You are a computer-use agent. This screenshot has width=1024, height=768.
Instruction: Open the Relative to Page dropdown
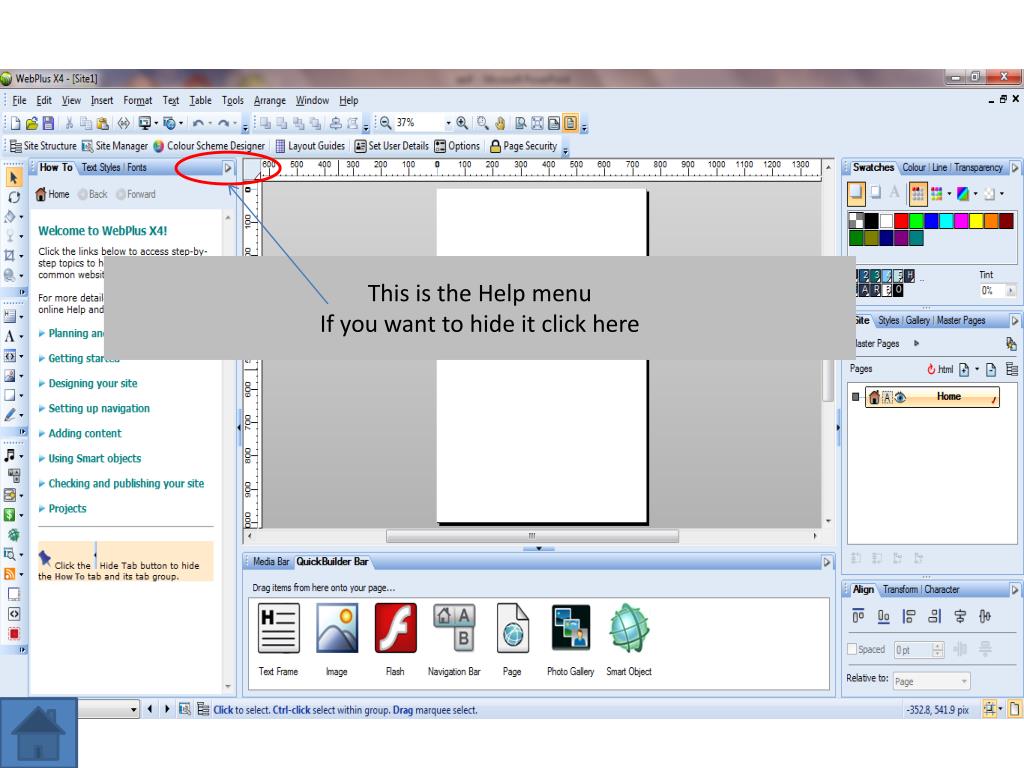click(x=931, y=681)
